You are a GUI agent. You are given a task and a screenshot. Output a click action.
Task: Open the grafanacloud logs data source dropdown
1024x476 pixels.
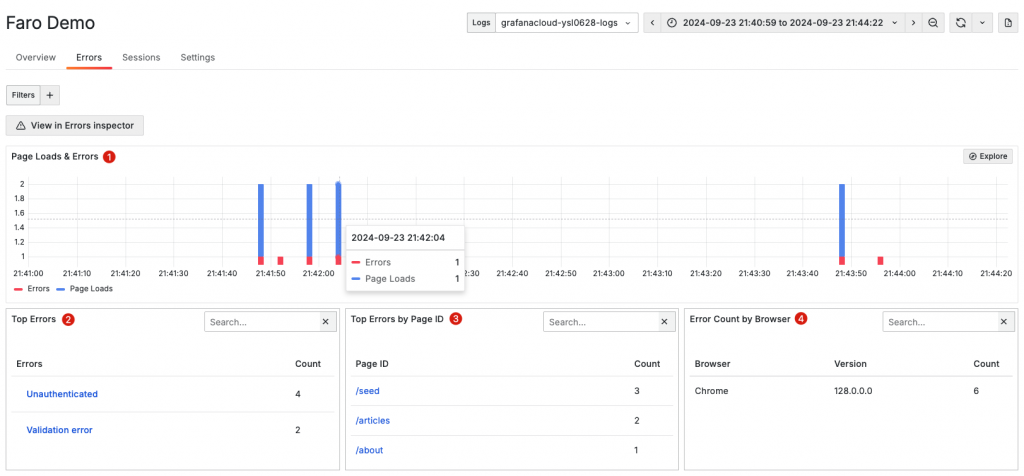click(567, 23)
